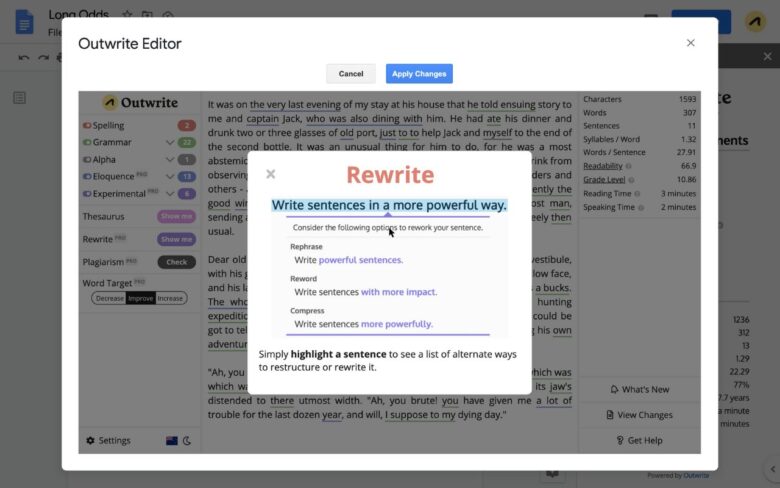This screenshot has width=780, height=488.
Task: Toggle the Alpha switch
Action: click(87, 160)
